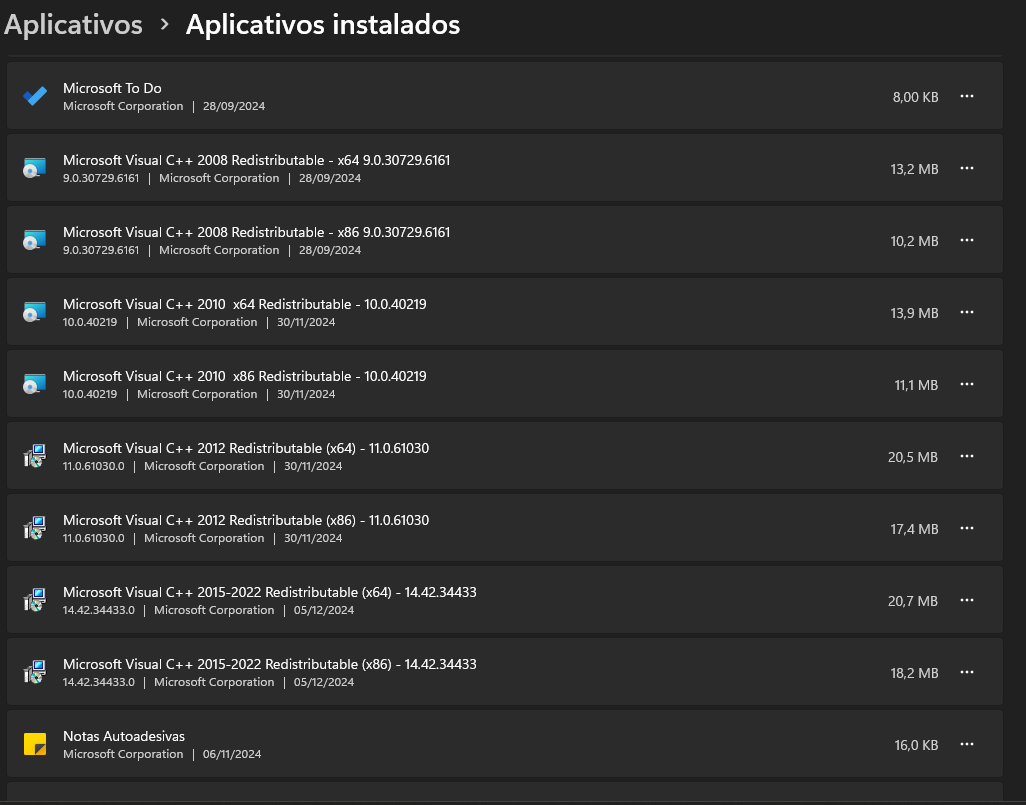Click the Visual C++ 2010 x64 installer icon
The height and width of the screenshot is (805, 1026).
[35, 312]
